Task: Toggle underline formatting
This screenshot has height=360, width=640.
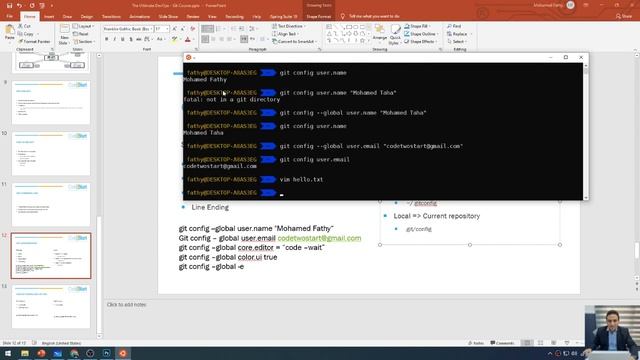Action: click(x=122, y=40)
